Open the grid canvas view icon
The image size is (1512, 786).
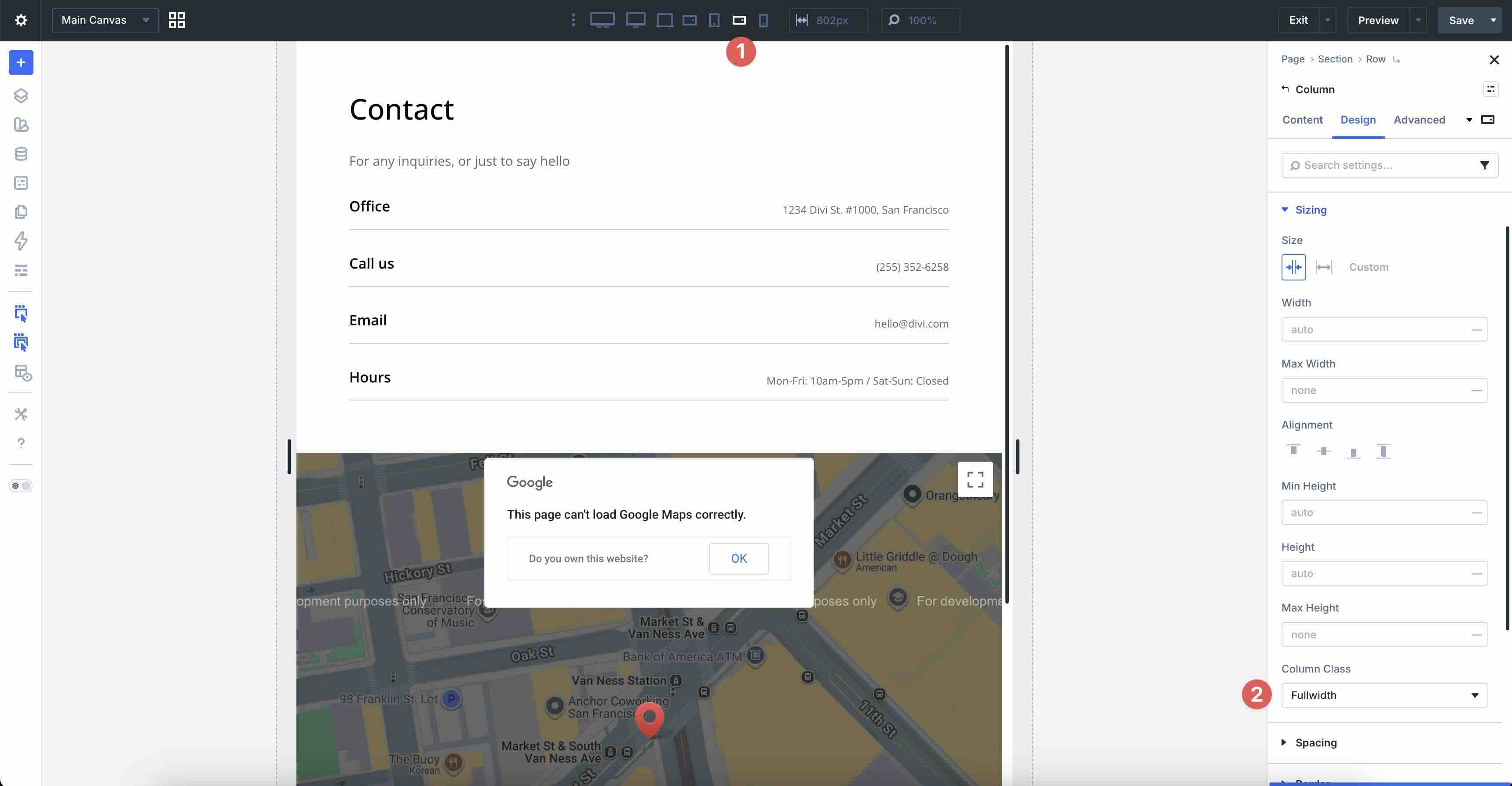pyautogui.click(x=177, y=21)
